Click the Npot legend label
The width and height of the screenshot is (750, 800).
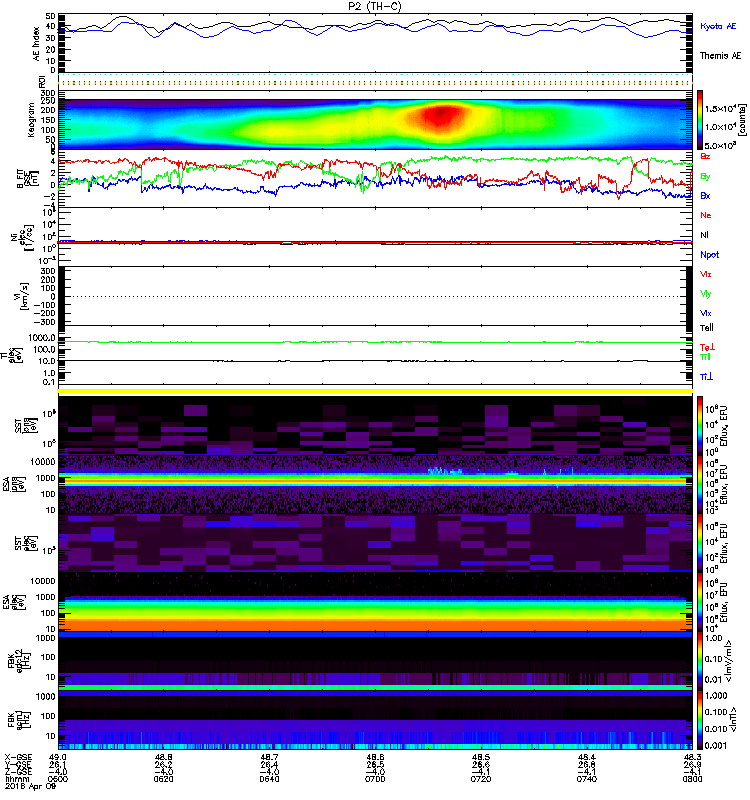tap(710, 255)
